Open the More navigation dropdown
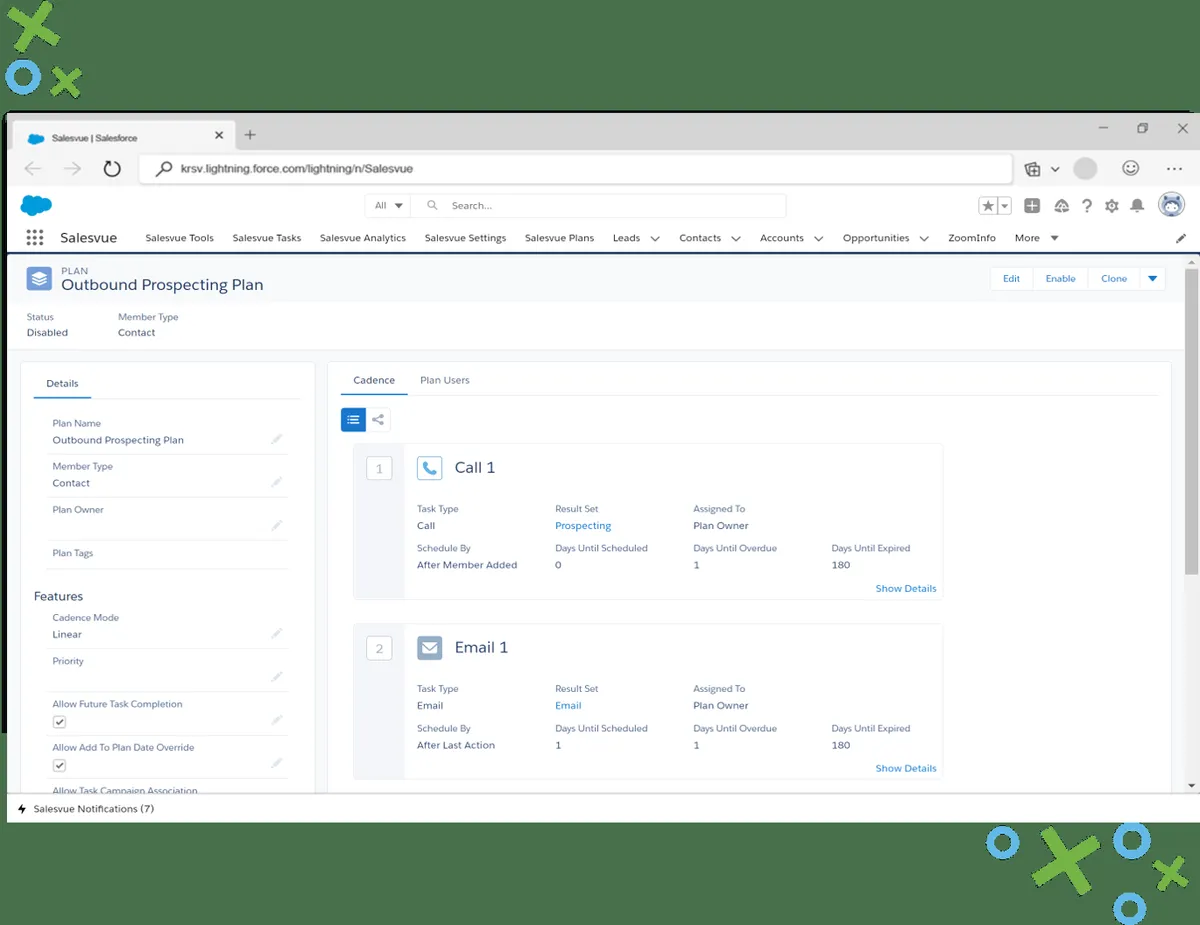The width and height of the screenshot is (1200, 925). tap(1036, 238)
